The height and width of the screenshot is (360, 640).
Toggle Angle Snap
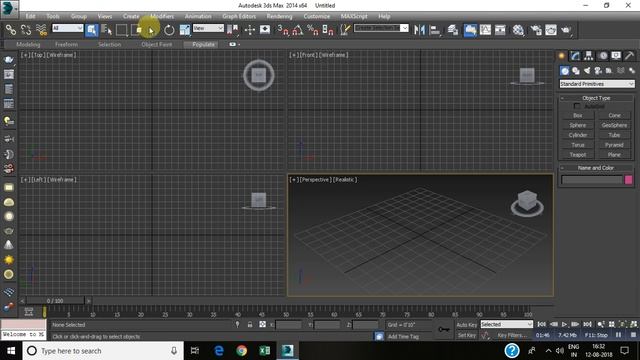coord(298,30)
